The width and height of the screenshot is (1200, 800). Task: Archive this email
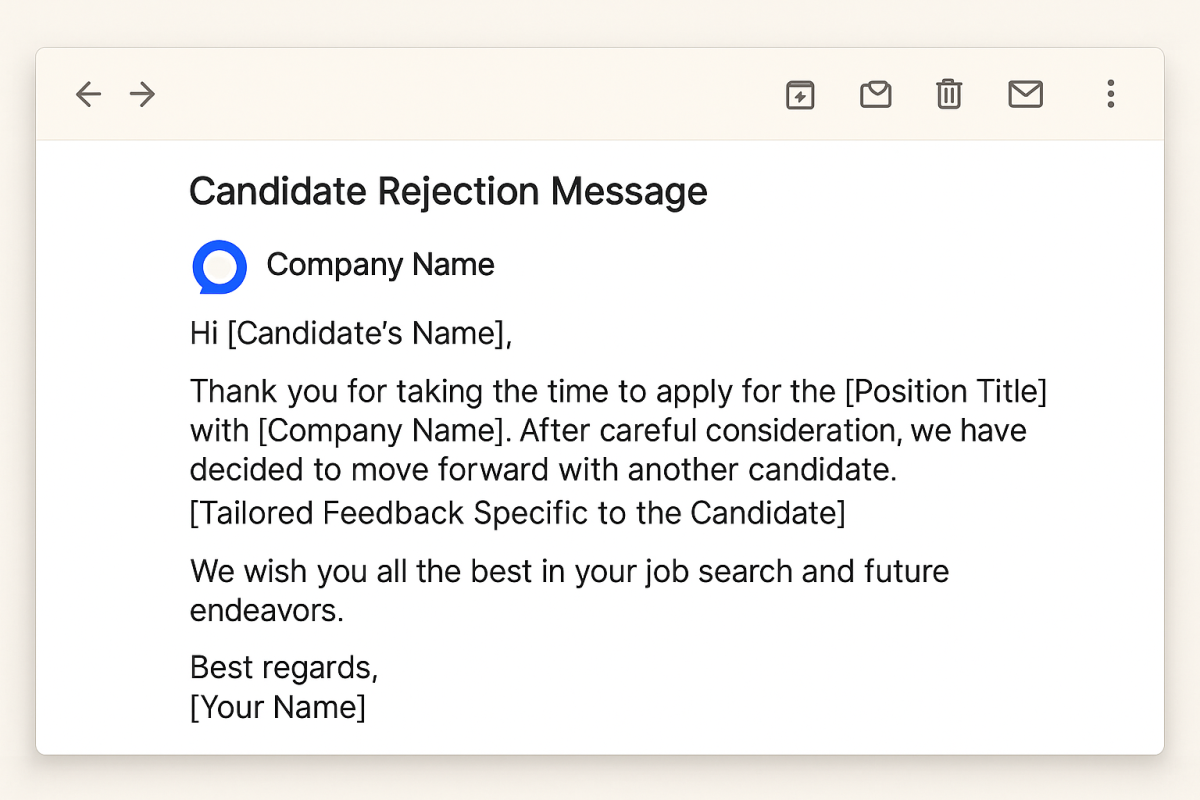[875, 94]
